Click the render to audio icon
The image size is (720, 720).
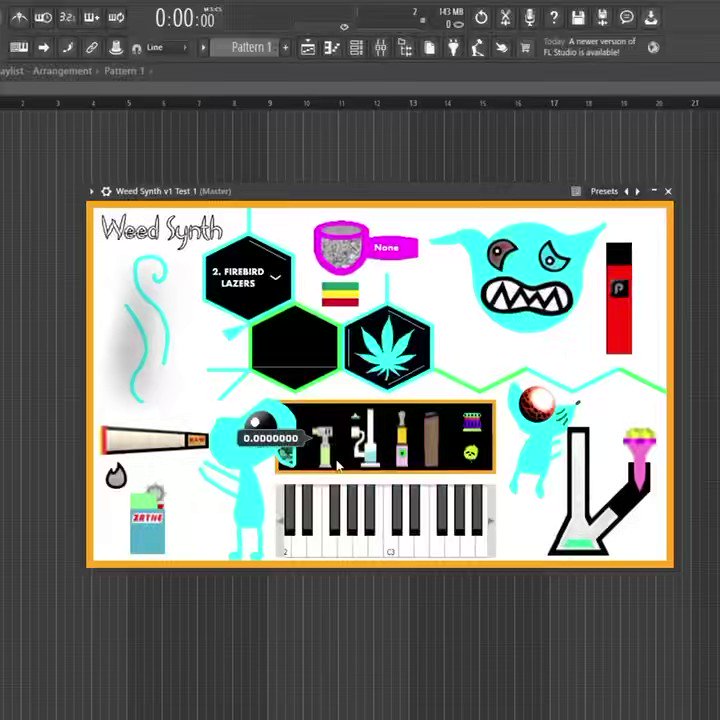click(602, 17)
